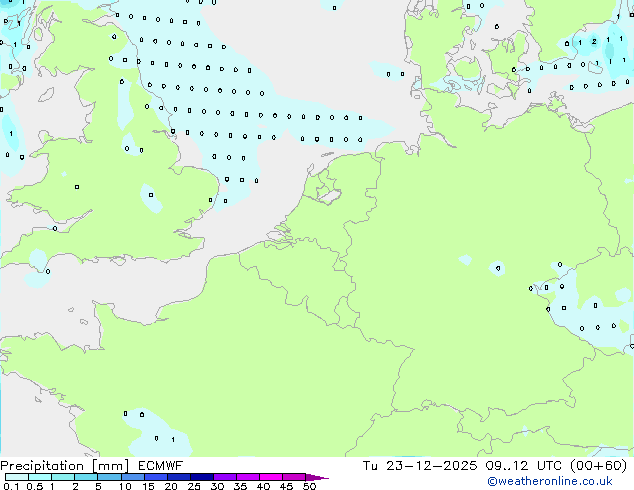The width and height of the screenshot is (634, 490).
Task: Click the 30–35 mm purple legend swatch
Action: [224, 477]
